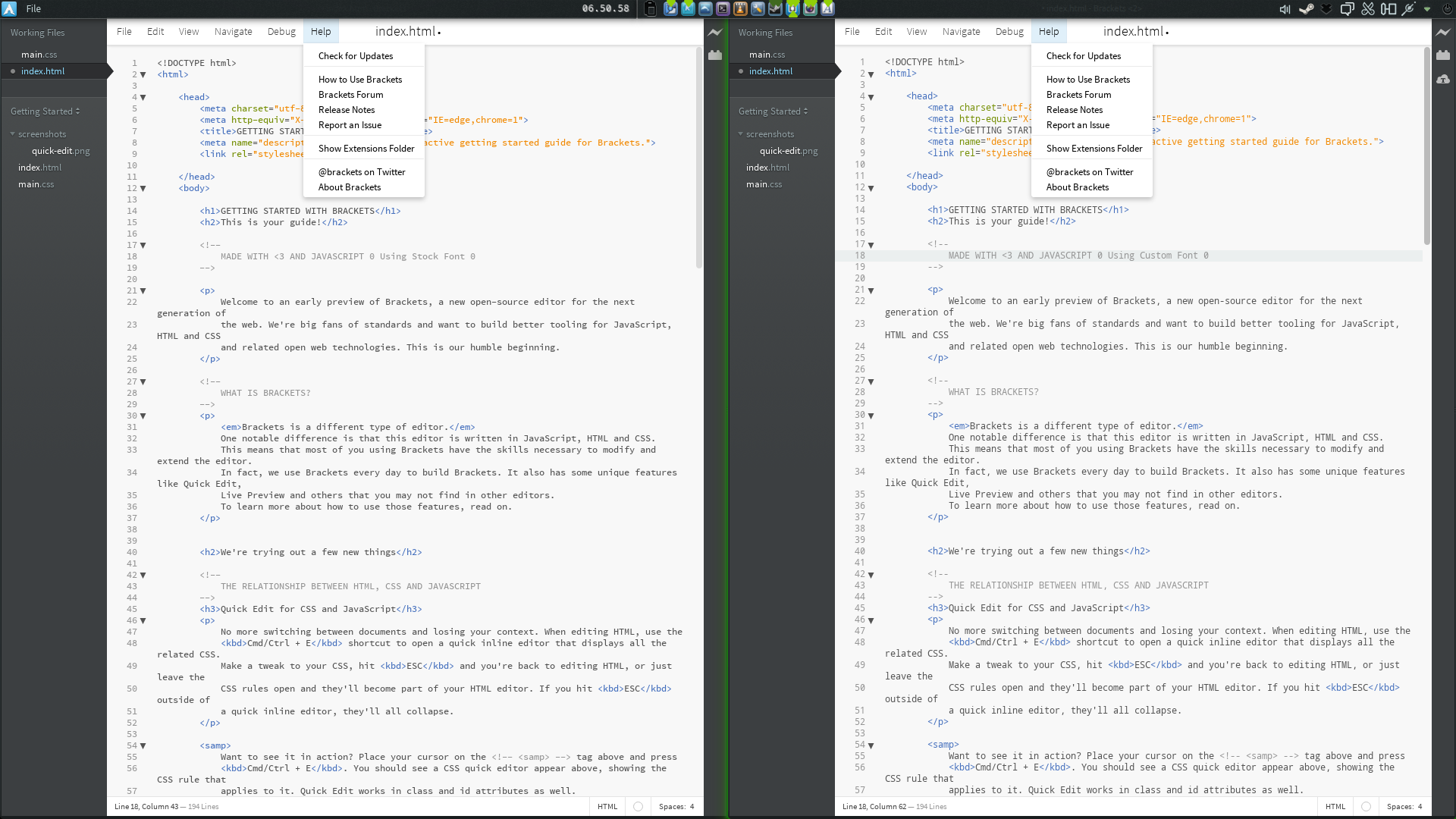Select Check for Updates in the left Help menu

pos(364,56)
